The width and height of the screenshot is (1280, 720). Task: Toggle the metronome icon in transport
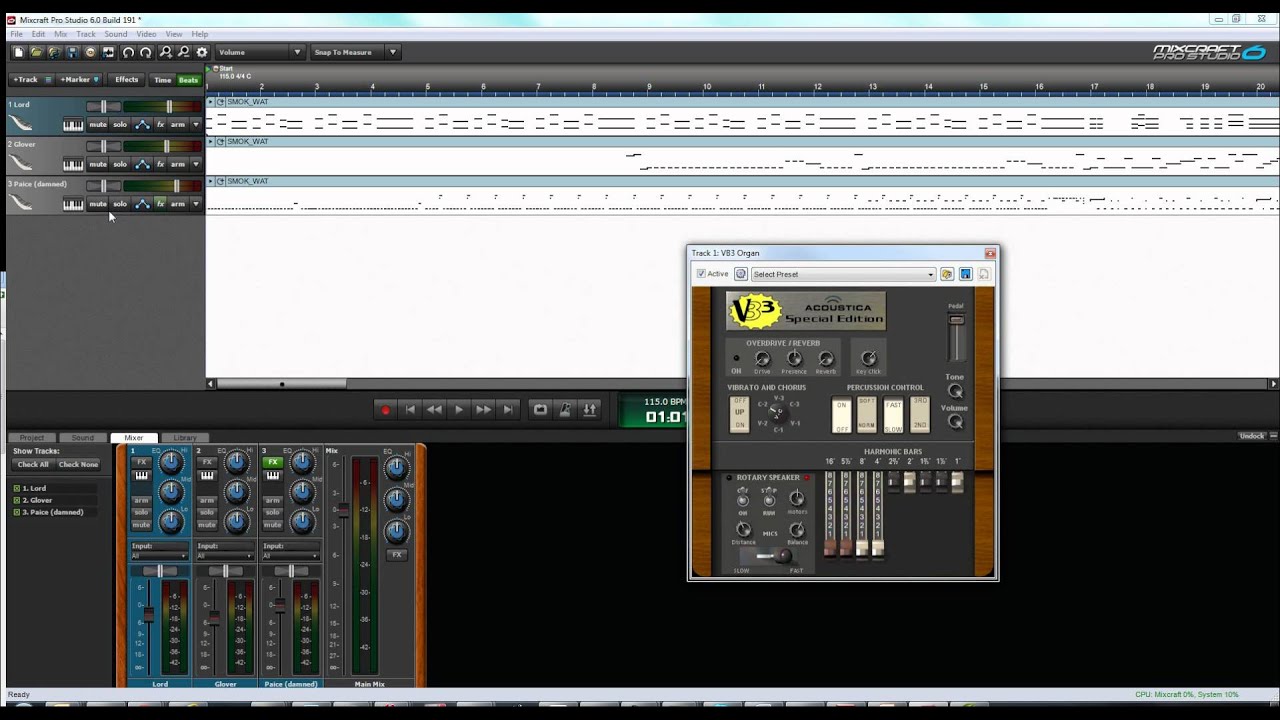tap(565, 409)
